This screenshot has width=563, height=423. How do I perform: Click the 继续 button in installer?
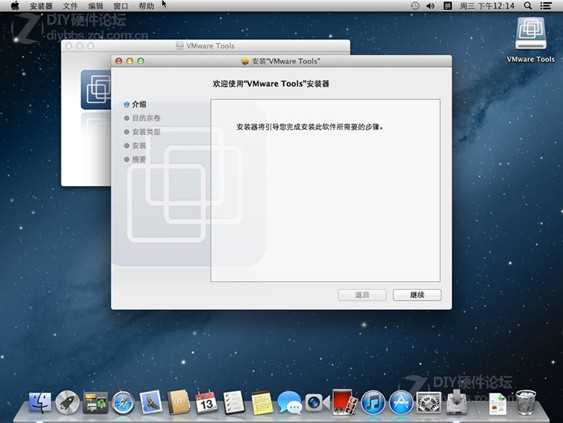pos(417,295)
